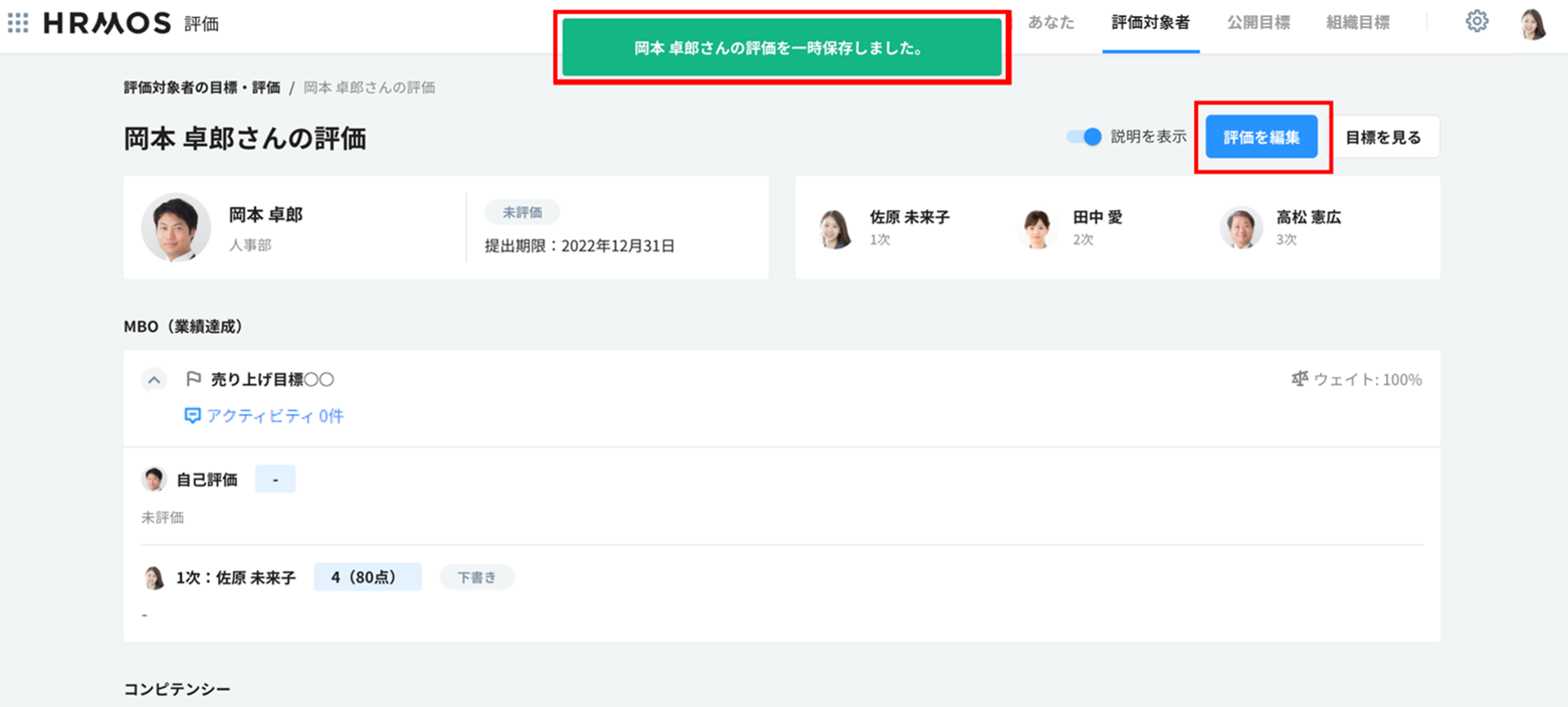Open the 公開目標 tab

pyautogui.click(x=1258, y=23)
